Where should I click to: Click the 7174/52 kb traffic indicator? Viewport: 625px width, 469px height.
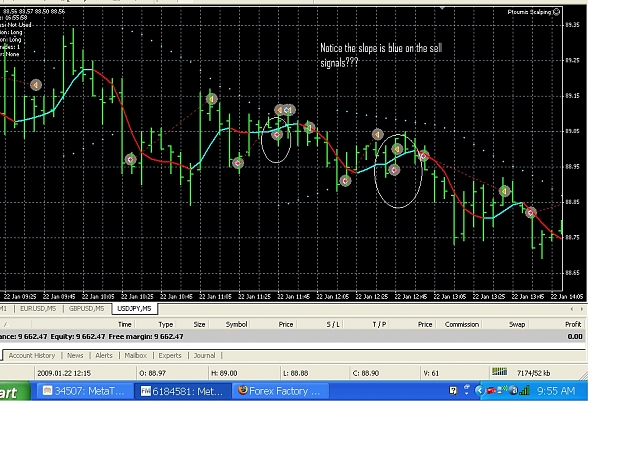533,373
